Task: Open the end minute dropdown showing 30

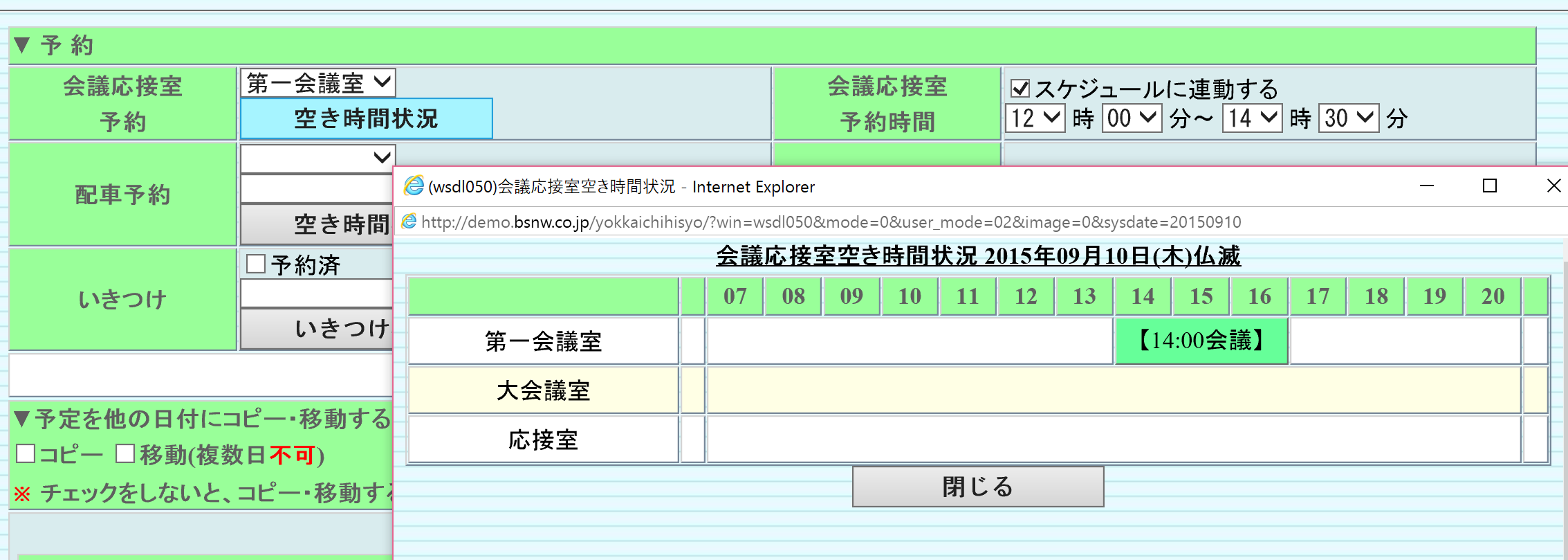Action: (x=1348, y=118)
